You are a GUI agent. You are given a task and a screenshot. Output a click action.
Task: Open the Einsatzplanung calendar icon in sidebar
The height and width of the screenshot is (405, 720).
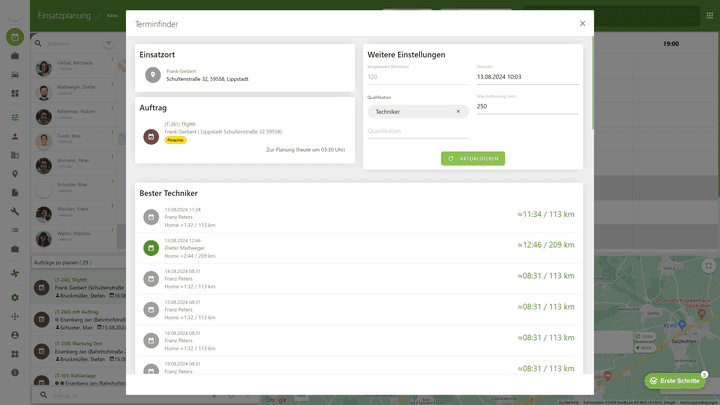15,37
